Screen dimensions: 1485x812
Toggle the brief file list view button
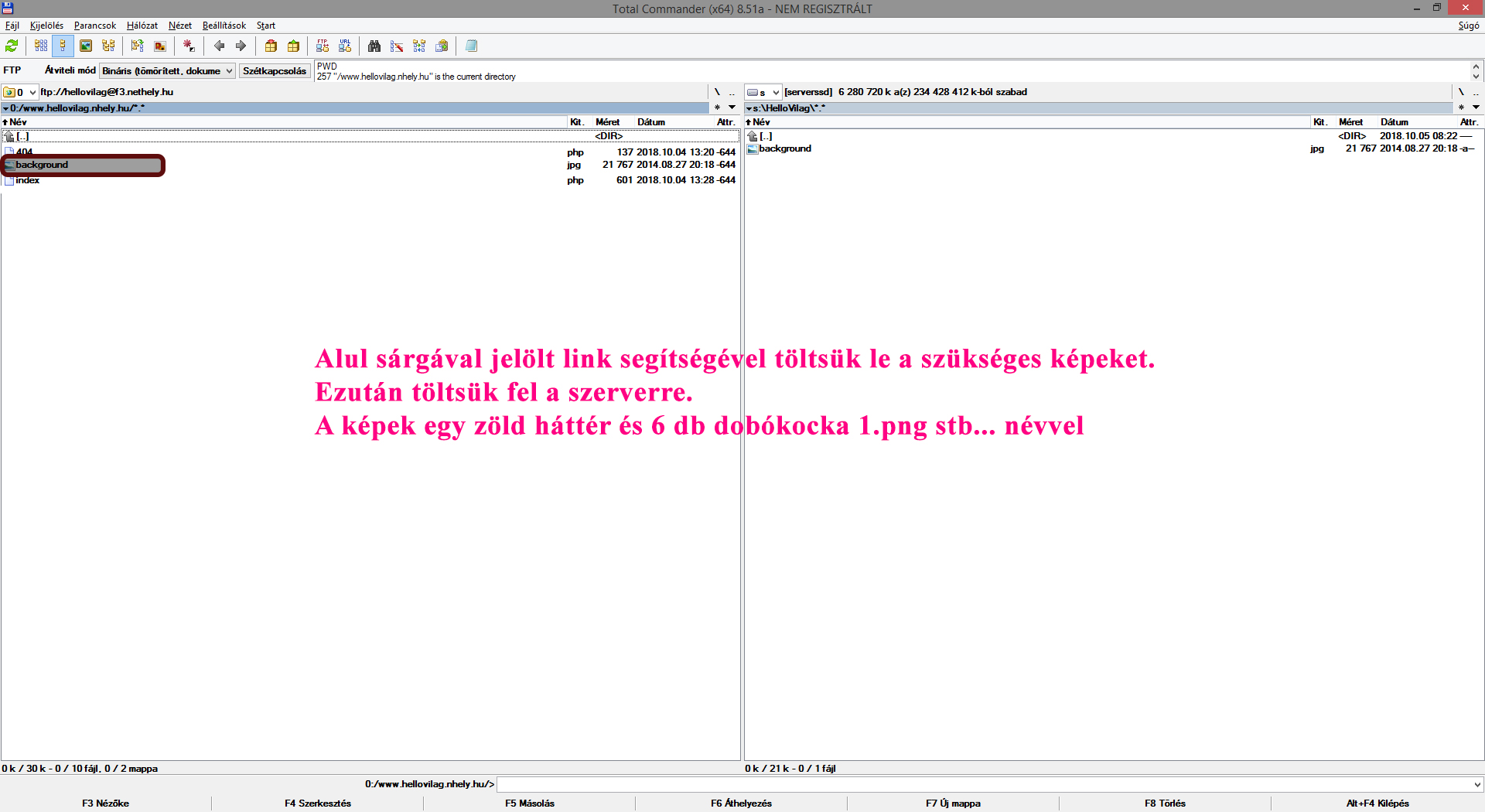coord(41,46)
